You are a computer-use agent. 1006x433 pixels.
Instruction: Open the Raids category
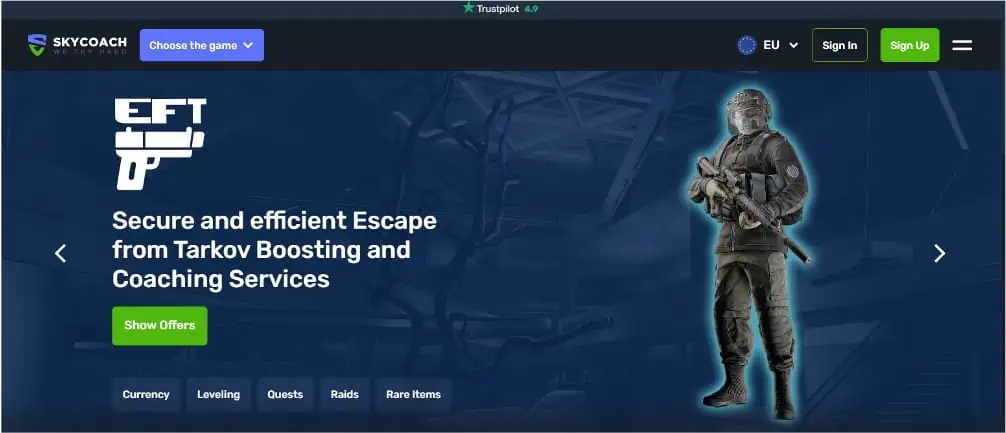coord(345,395)
